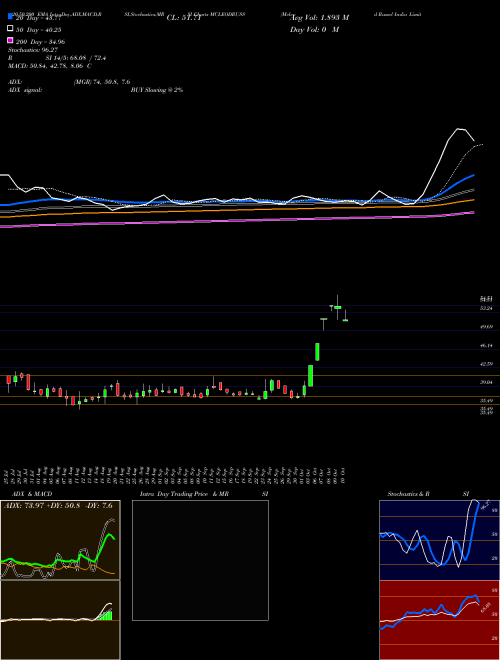Click the magenta 200 Day EMA swatch
Image resolution: width=500 pixels, height=660 pixels.
pos(10,40)
